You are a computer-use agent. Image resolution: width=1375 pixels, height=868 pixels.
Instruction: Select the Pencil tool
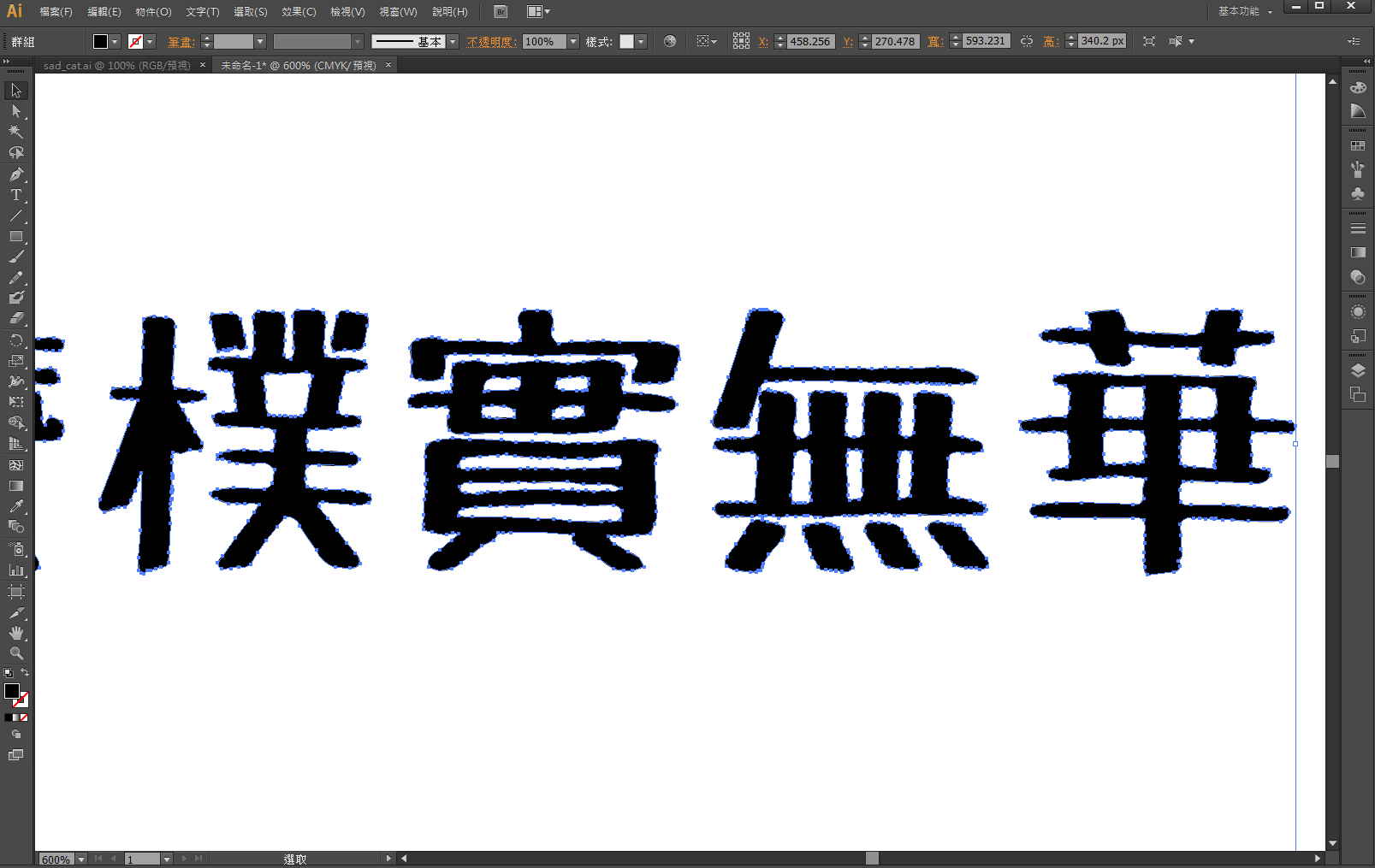click(15, 278)
